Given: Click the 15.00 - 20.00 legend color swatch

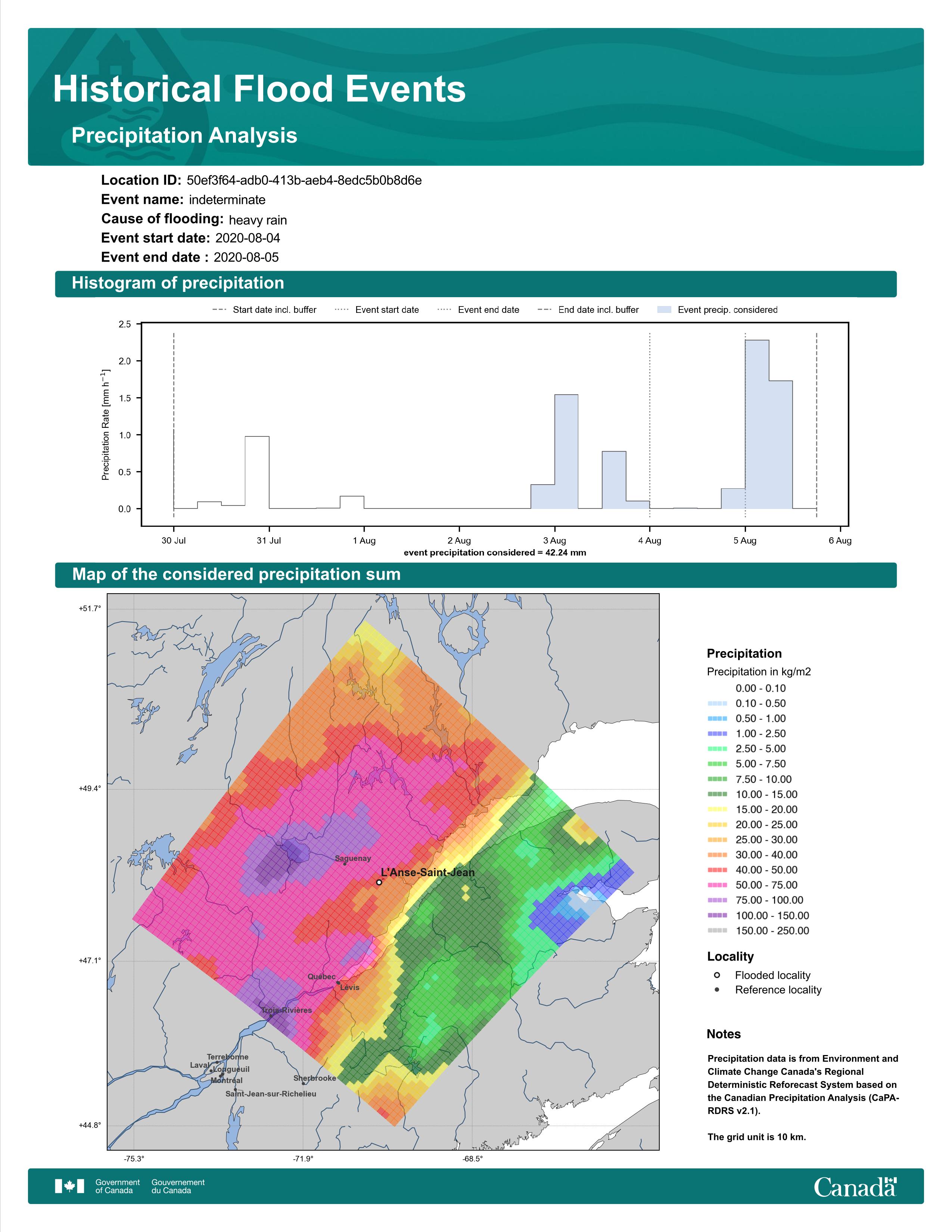Looking at the screenshot, I should click(717, 809).
